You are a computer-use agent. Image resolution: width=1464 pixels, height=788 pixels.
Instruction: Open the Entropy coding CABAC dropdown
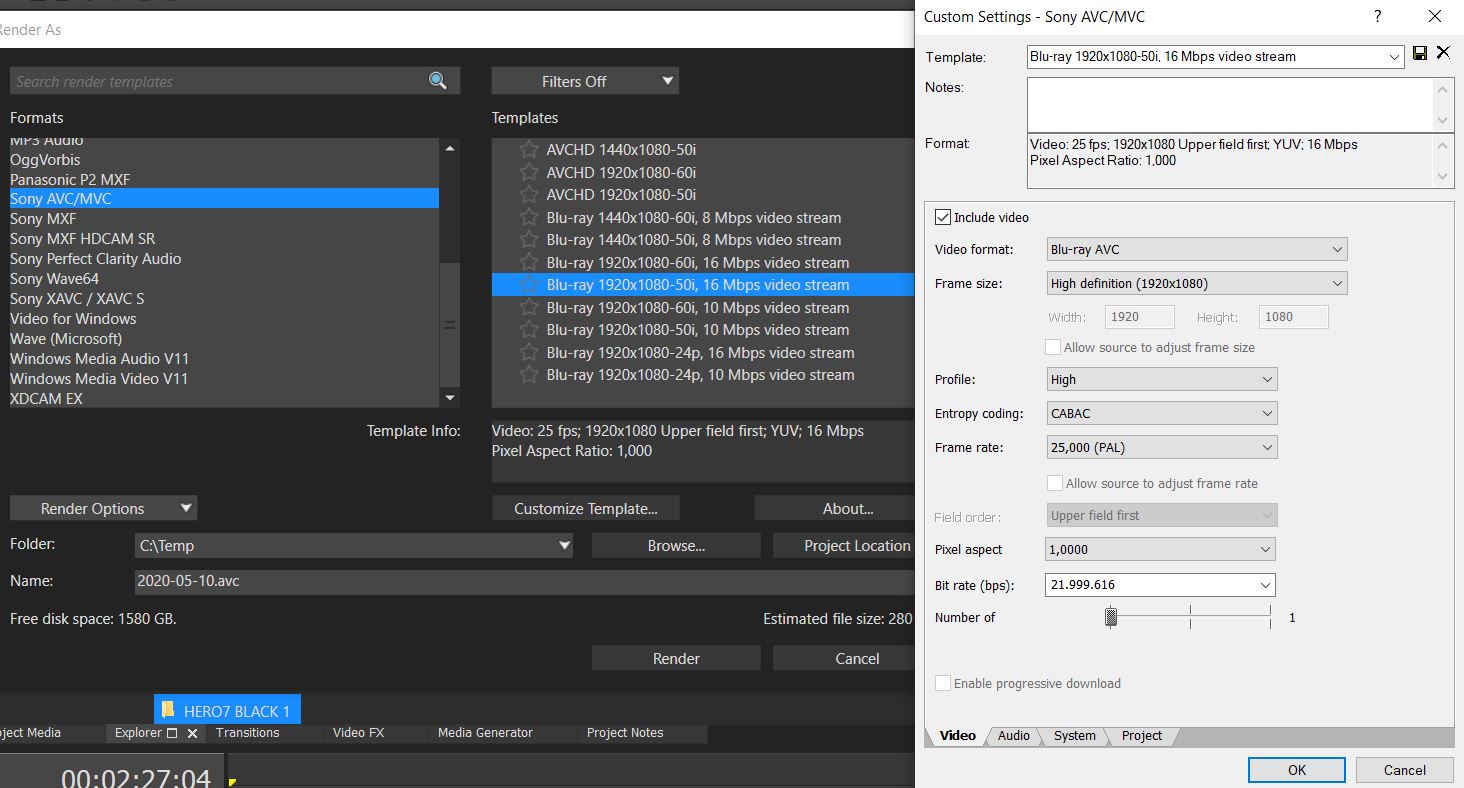click(1161, 413)
